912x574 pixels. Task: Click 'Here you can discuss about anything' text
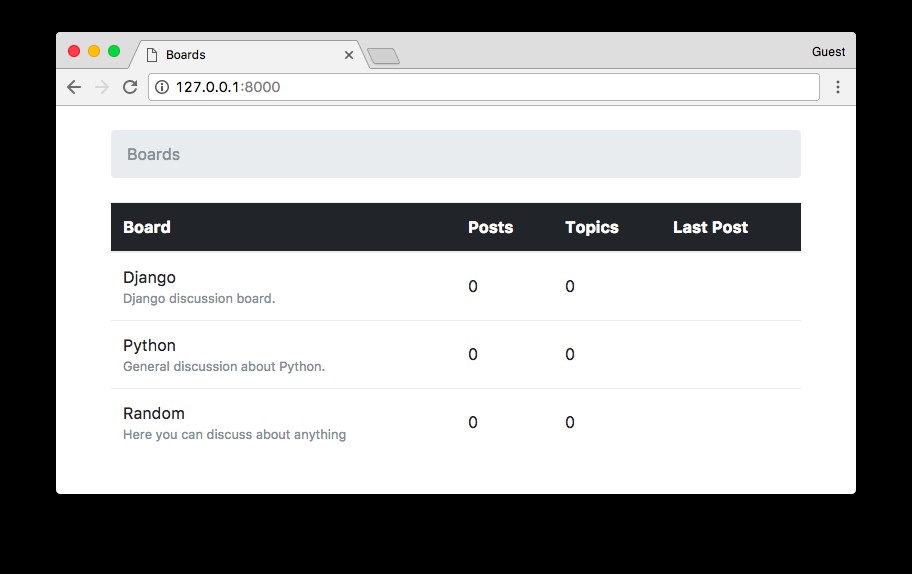coord(234,434)
